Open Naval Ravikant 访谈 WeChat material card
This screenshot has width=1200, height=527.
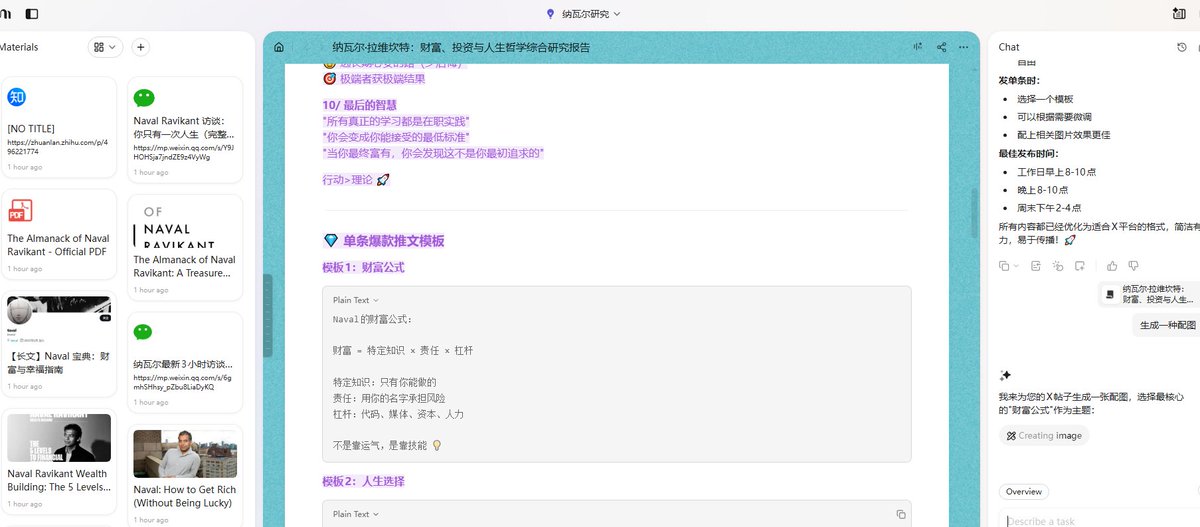pos(185,130)
